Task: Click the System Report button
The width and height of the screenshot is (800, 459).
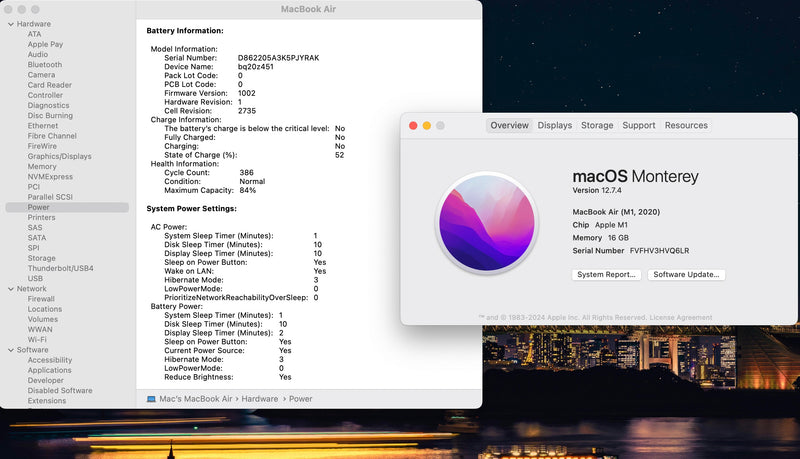Action: pyautogui.click(x=606, y=274)
